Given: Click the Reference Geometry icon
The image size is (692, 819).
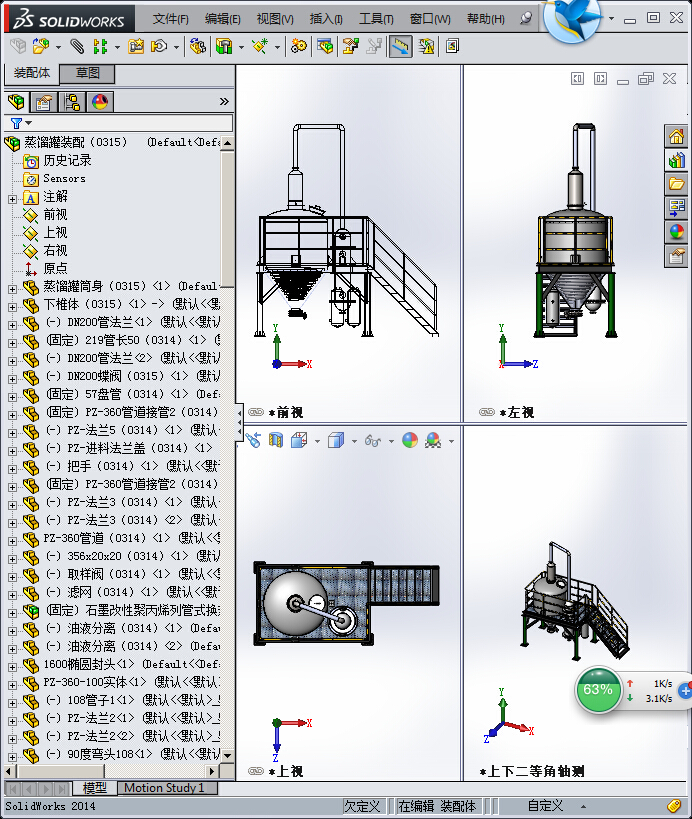Looking at the screenshot, I should (x=260, y=46).
